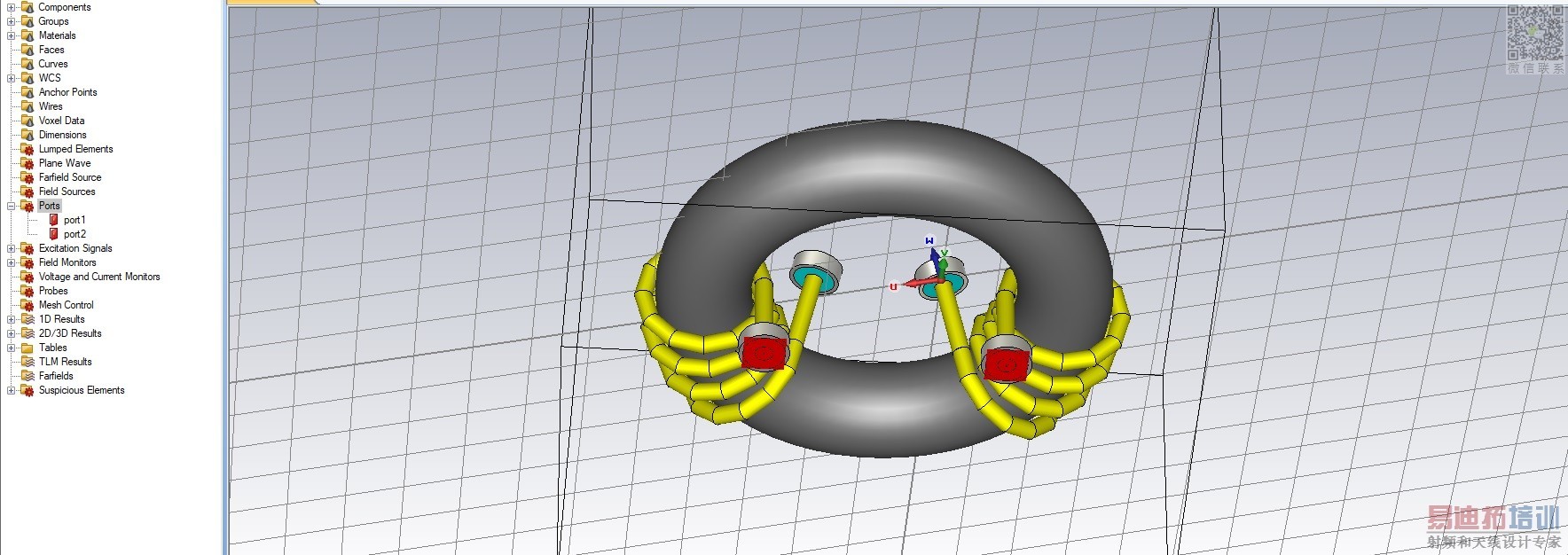Viewport: 1568px width, 555px height.
Task: Expand the Materials tree node
Action: [x=12, y=35]
